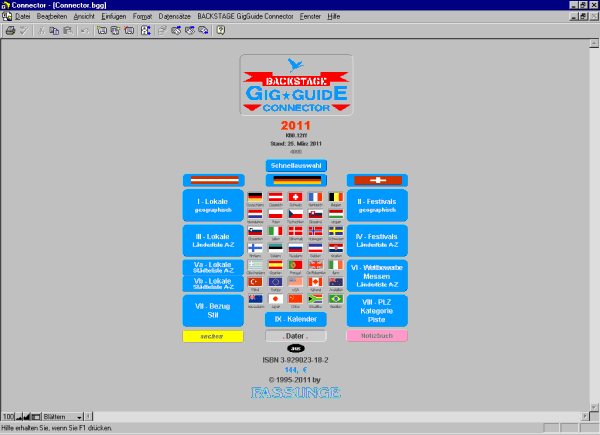Open IX - Kalender
600x435 pixels.
tap(295, 318)
